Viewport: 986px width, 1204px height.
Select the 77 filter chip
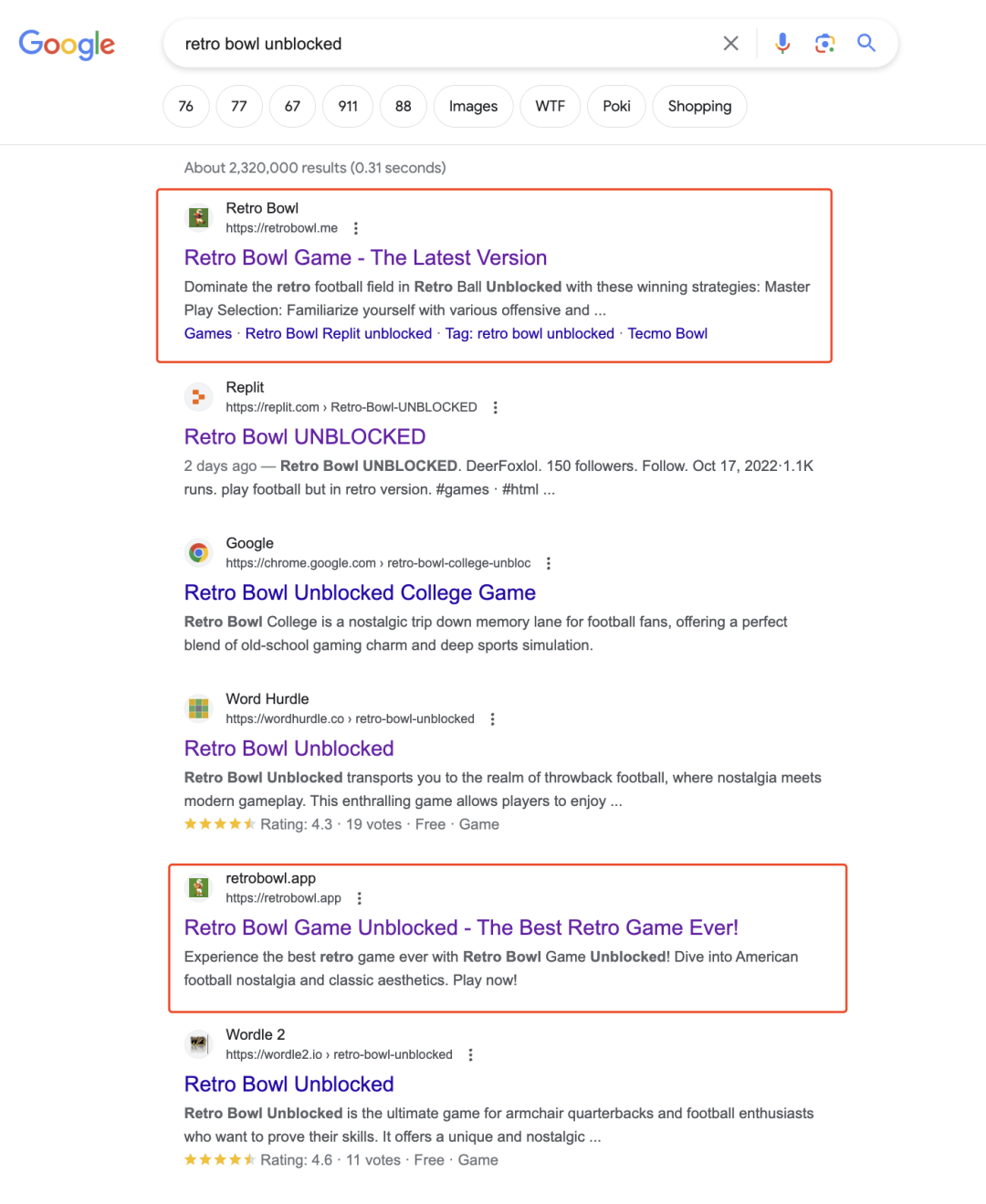click(239, 106)
